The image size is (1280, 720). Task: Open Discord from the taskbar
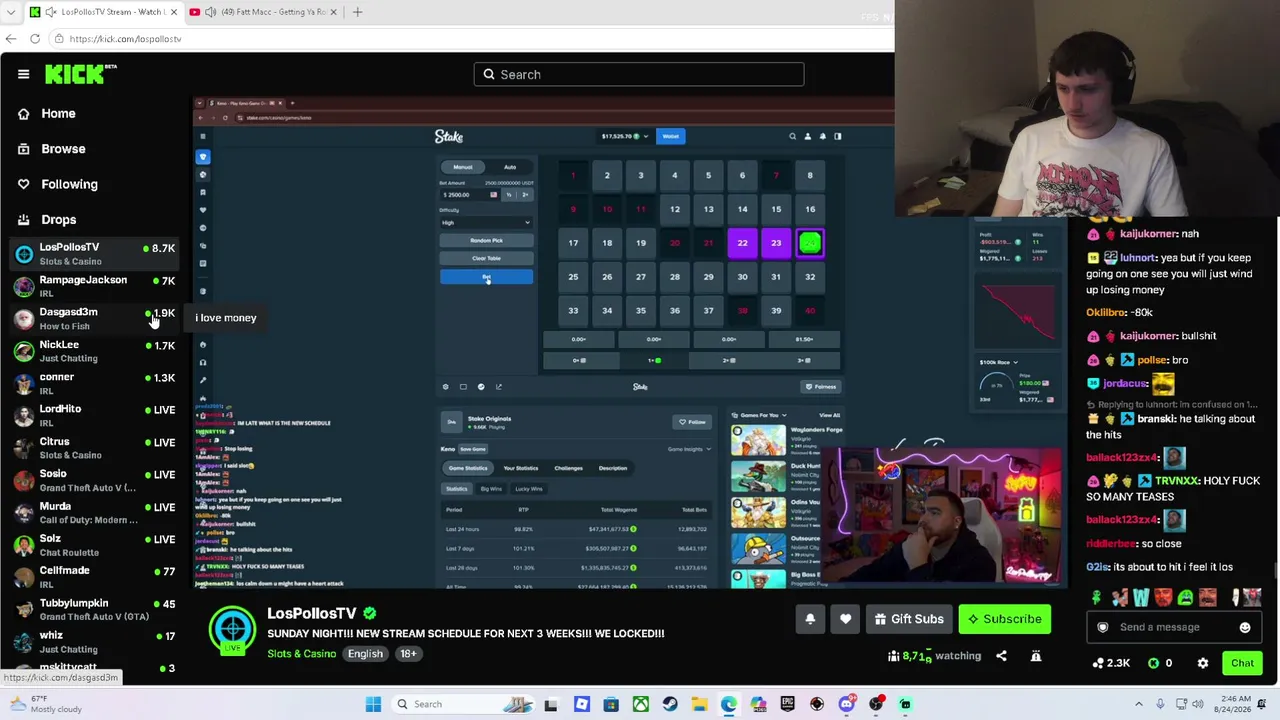tap(847, 704)
